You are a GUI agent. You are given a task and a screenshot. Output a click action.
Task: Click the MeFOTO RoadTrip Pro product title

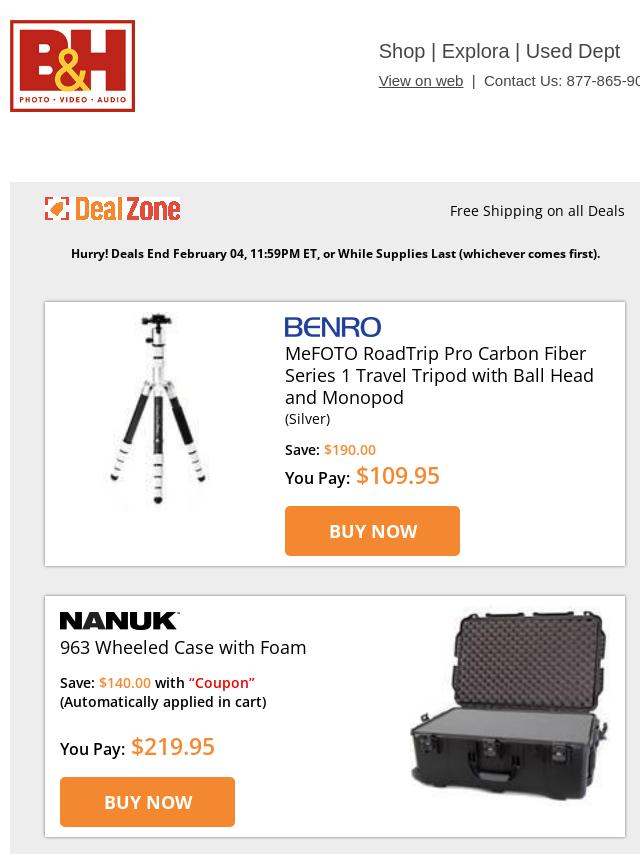[439, 375]
